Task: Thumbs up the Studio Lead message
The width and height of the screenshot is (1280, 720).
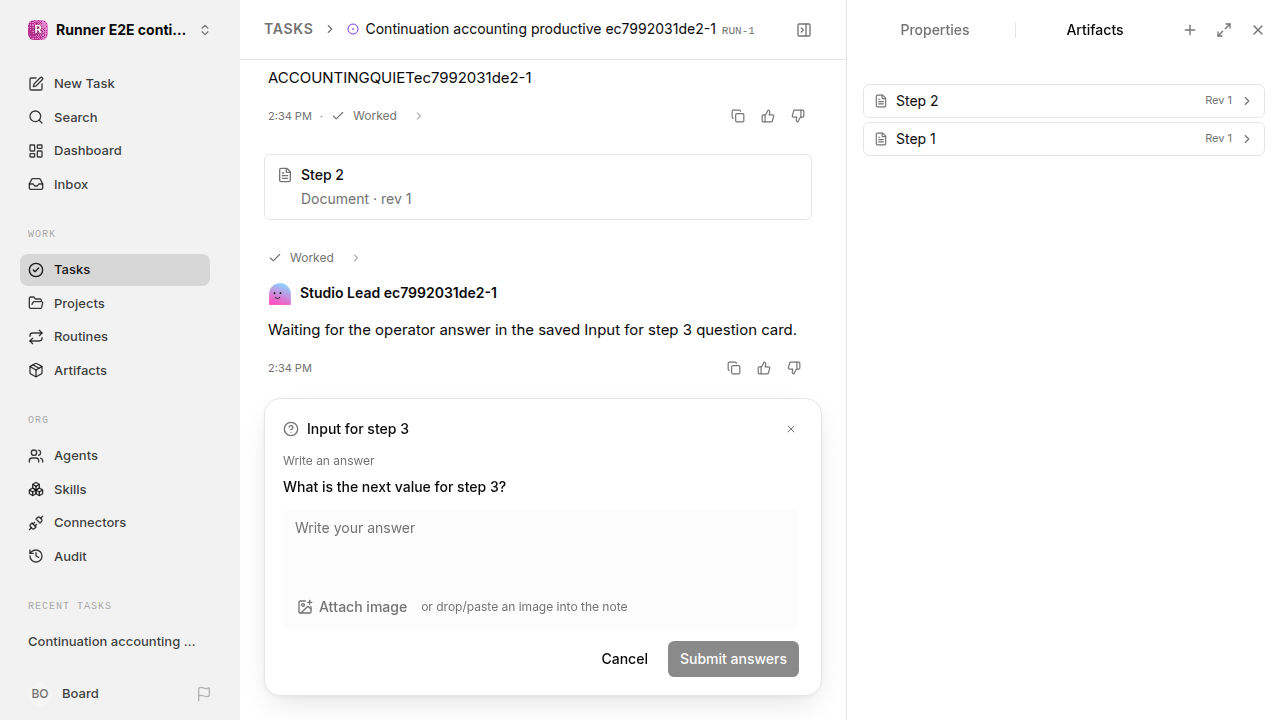Action: tap(764, 368)
